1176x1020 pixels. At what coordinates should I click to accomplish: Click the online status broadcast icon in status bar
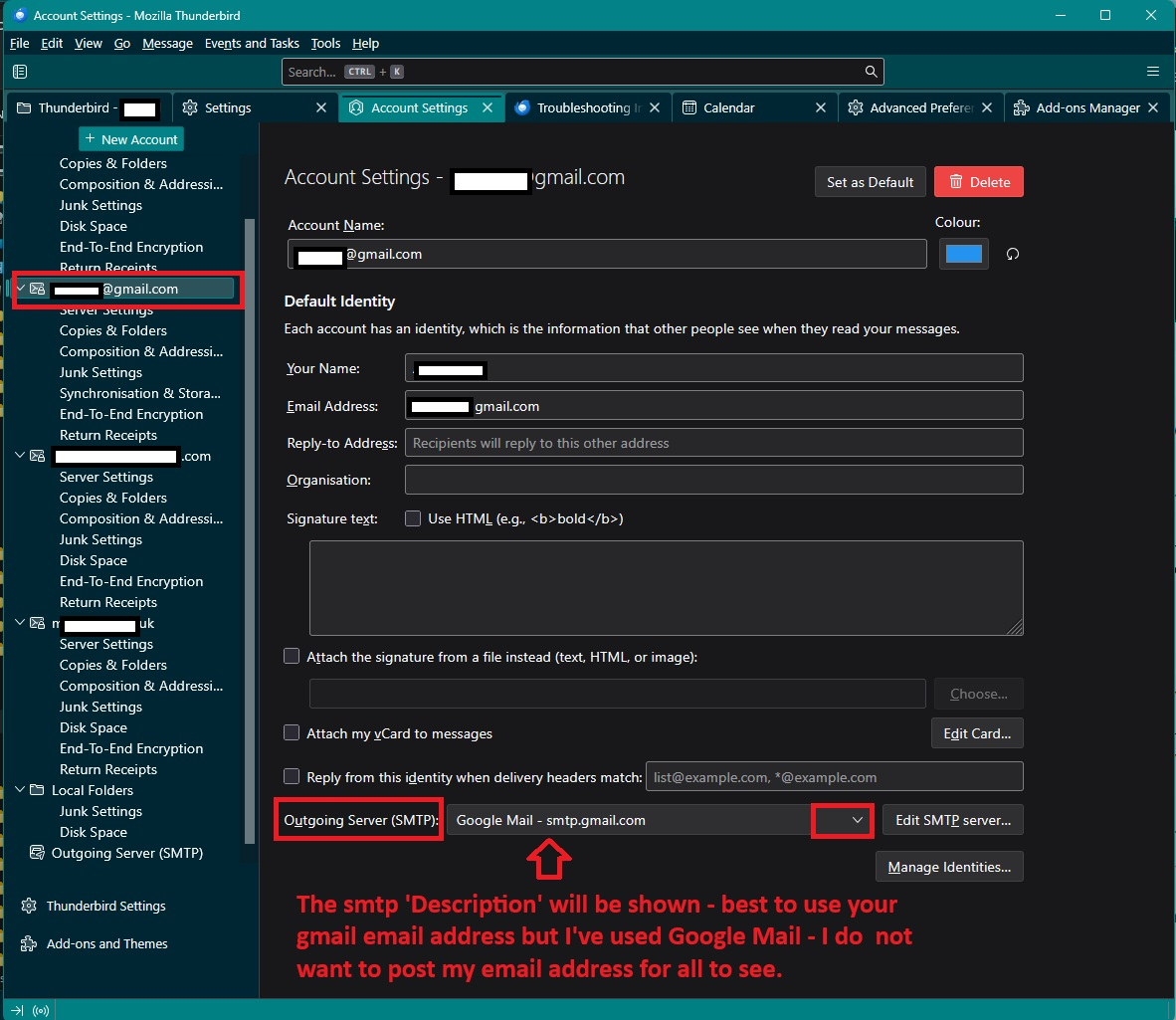[x=41, y=1010]
